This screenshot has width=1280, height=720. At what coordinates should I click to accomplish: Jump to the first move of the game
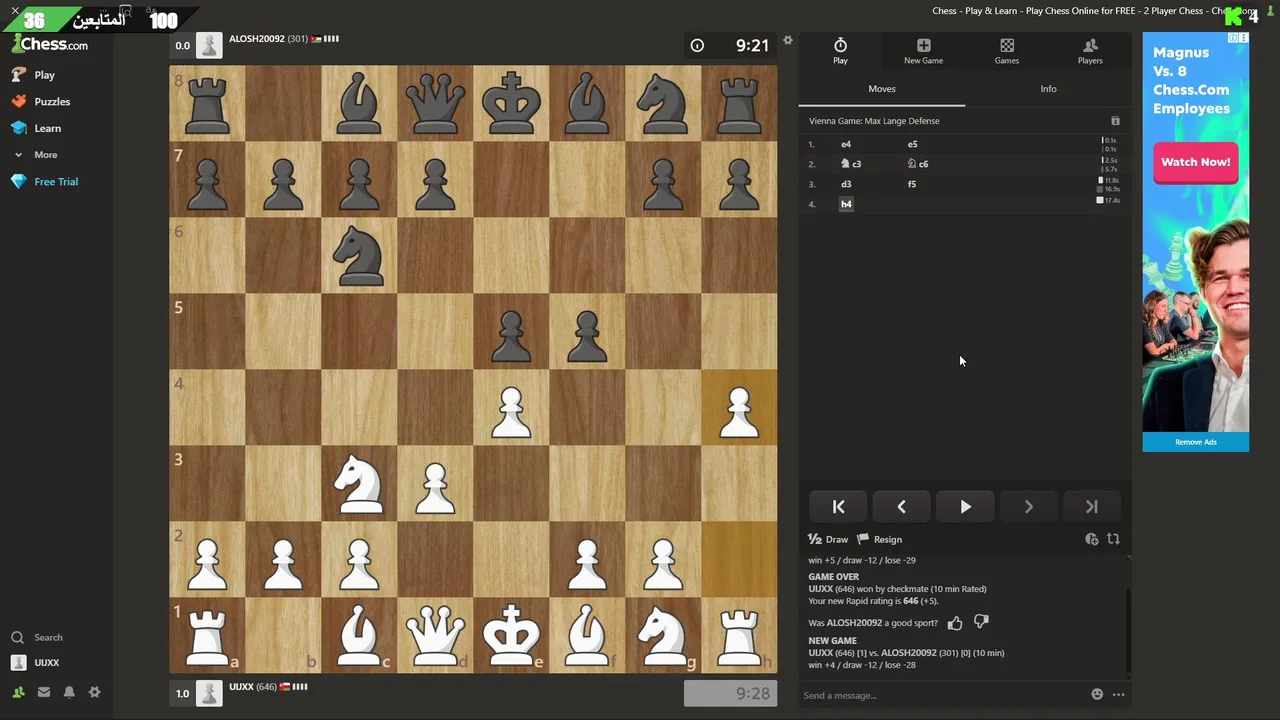pos(839,507)
